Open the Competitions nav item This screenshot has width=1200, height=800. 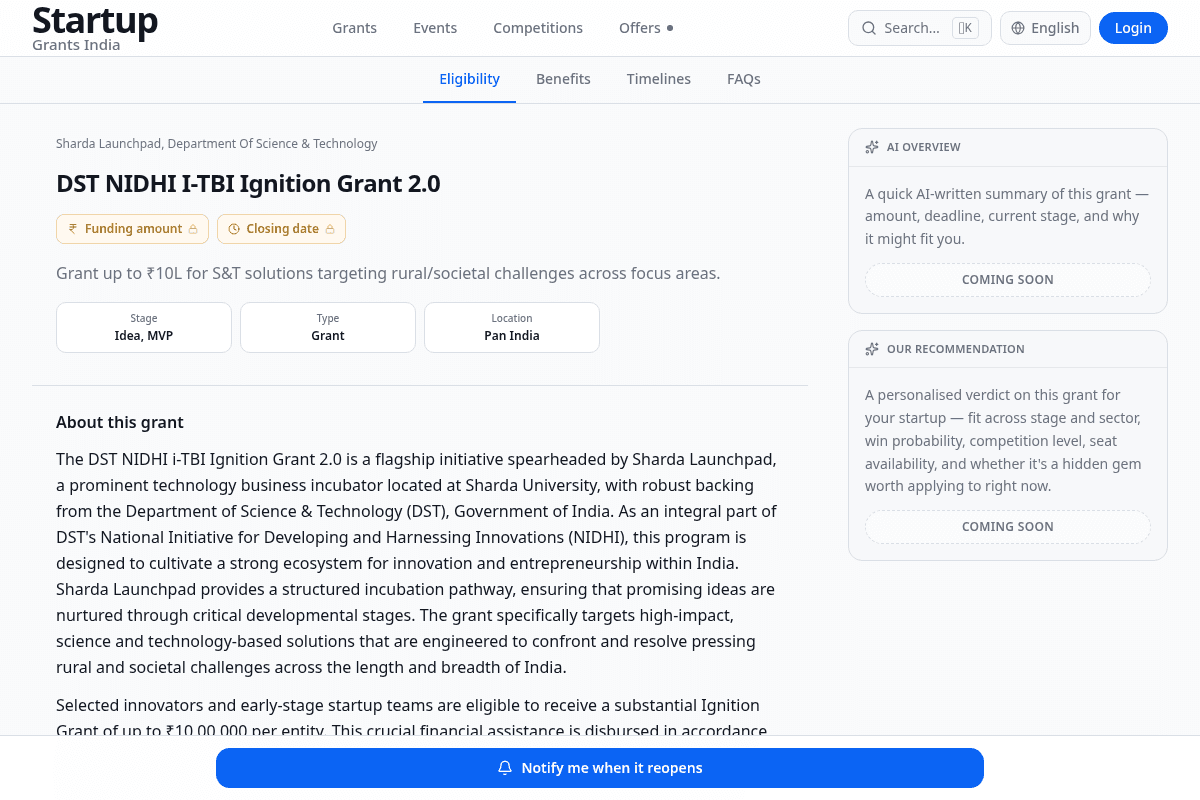point(538,28)
